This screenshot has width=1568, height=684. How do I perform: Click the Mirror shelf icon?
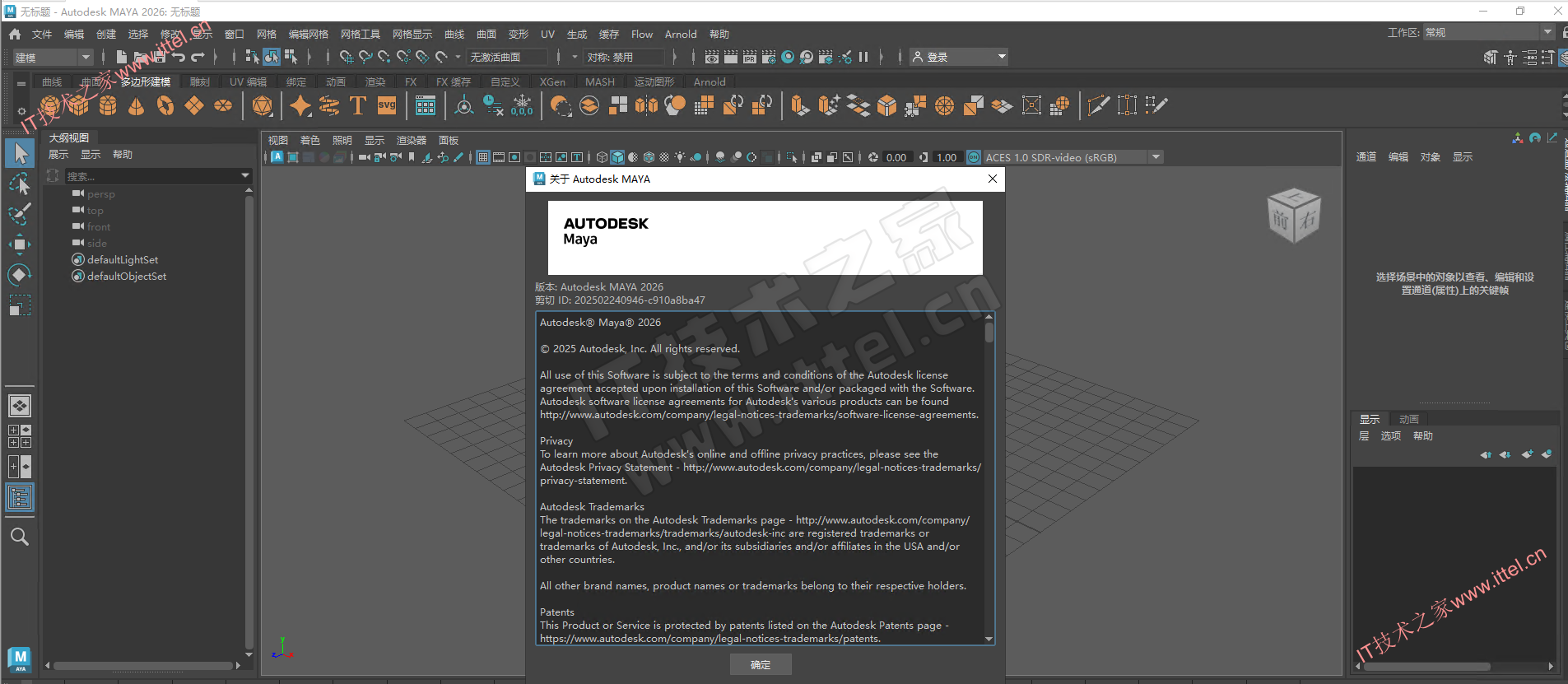pos(646,105)
